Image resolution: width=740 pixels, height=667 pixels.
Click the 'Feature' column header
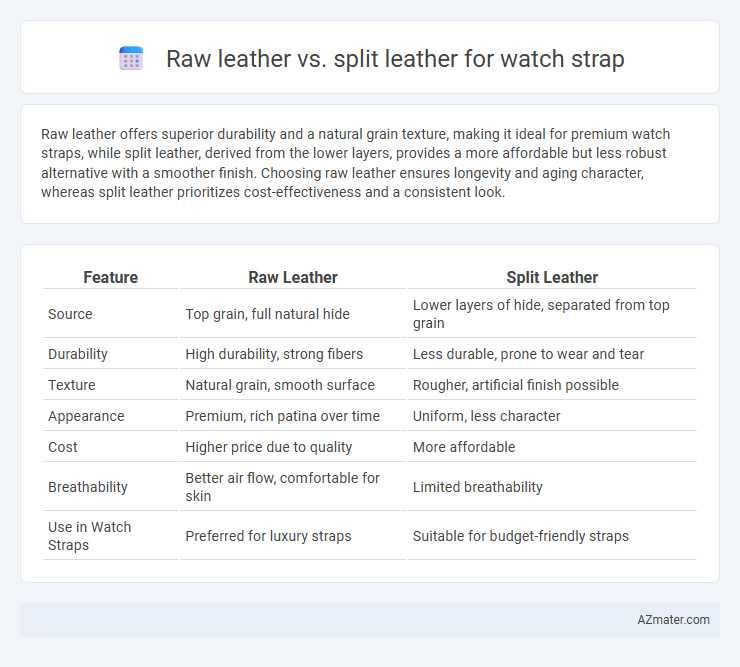click(x=110, y=277)
